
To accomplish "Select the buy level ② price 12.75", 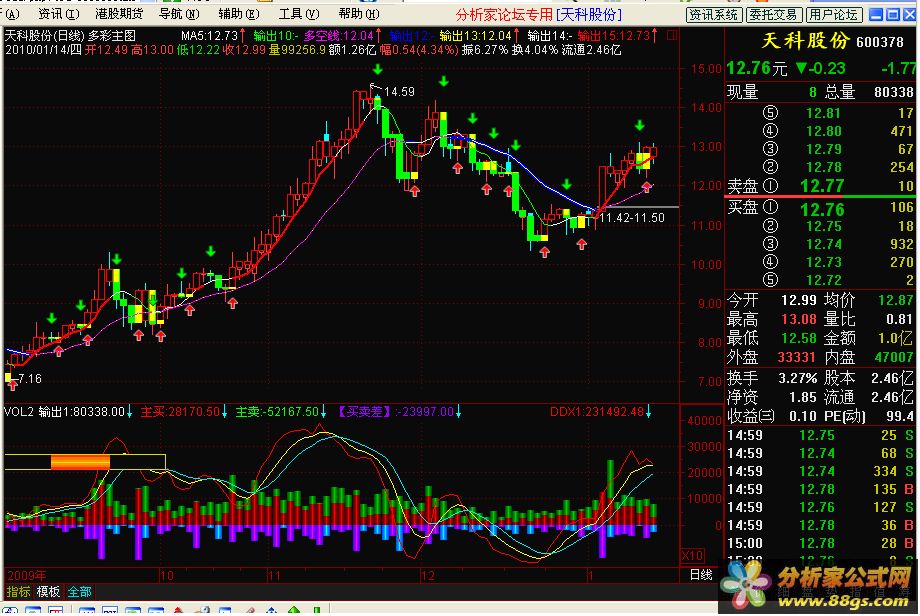I will pos(823,226).
